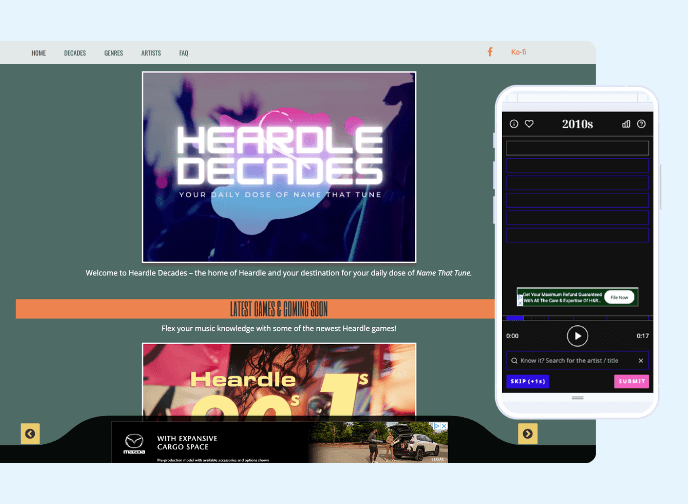Open the stats bar chart icon
This screenshot has width=688, height=504.
coord(626,124)
